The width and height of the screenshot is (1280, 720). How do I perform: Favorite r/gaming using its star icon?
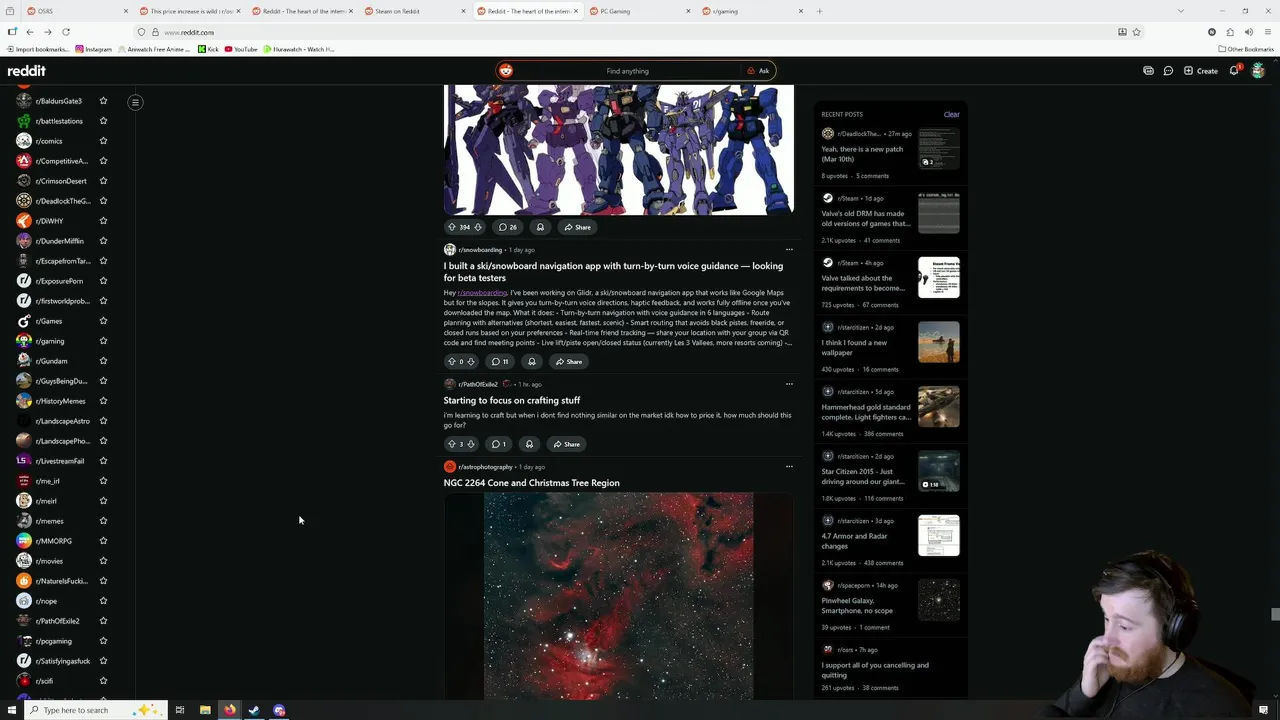click(103, 341)
